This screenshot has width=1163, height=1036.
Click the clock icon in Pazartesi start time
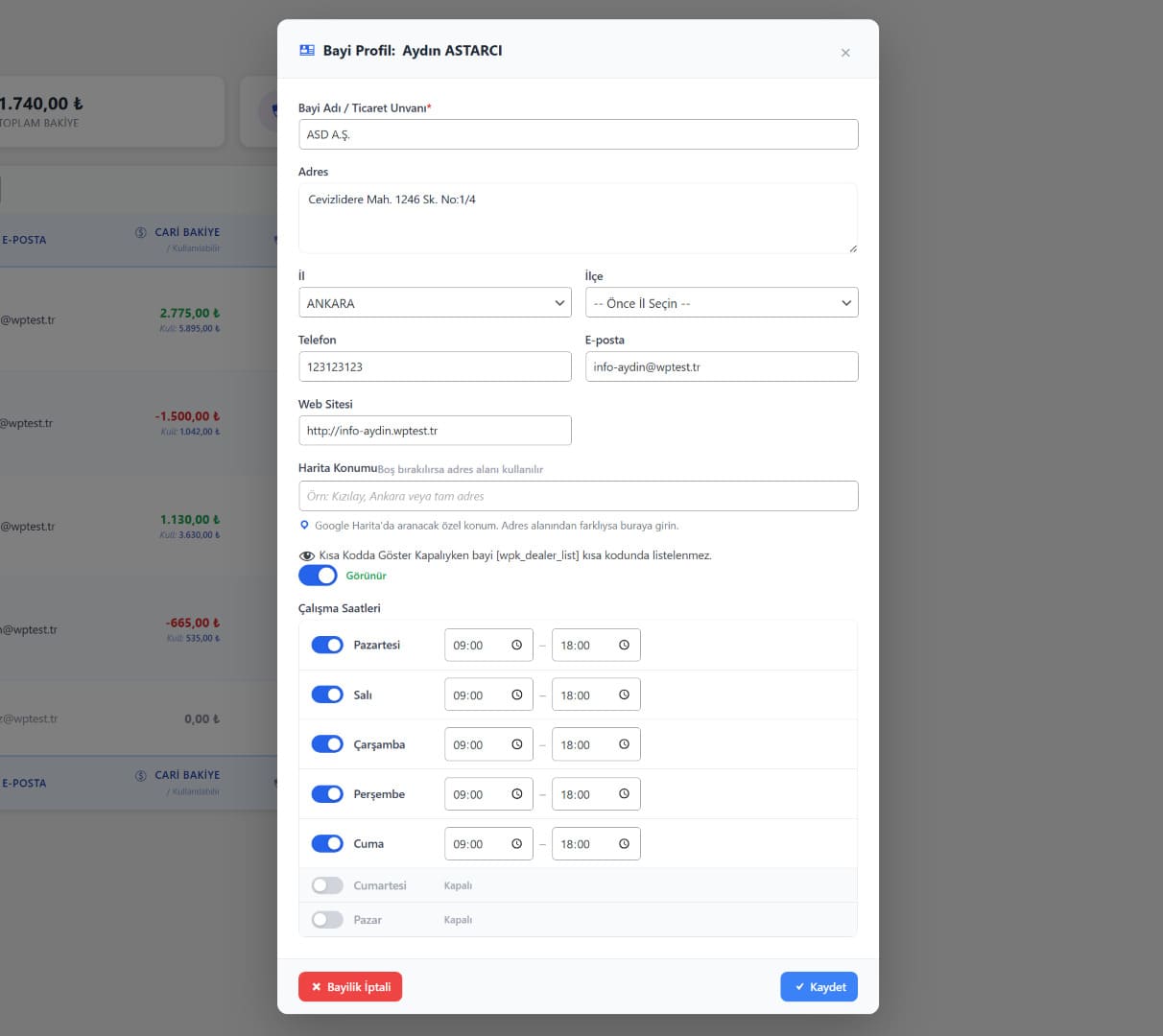click(516, 646)
